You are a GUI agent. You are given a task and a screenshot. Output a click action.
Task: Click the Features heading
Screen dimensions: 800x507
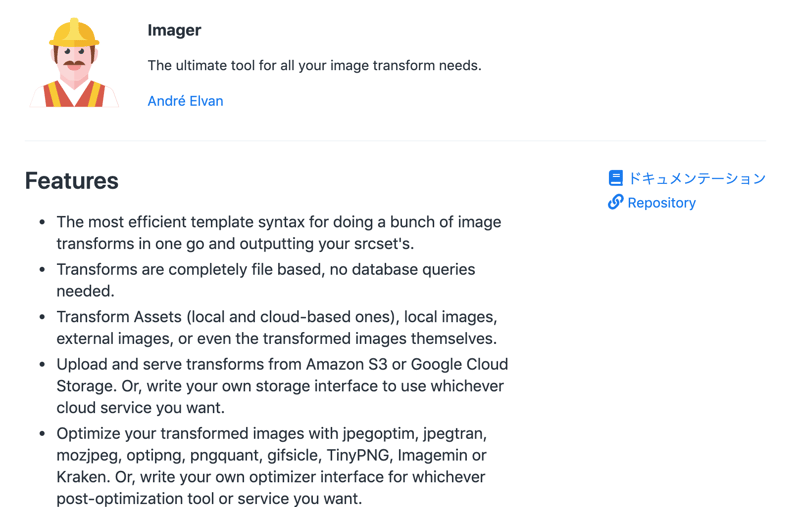point(71,181)
